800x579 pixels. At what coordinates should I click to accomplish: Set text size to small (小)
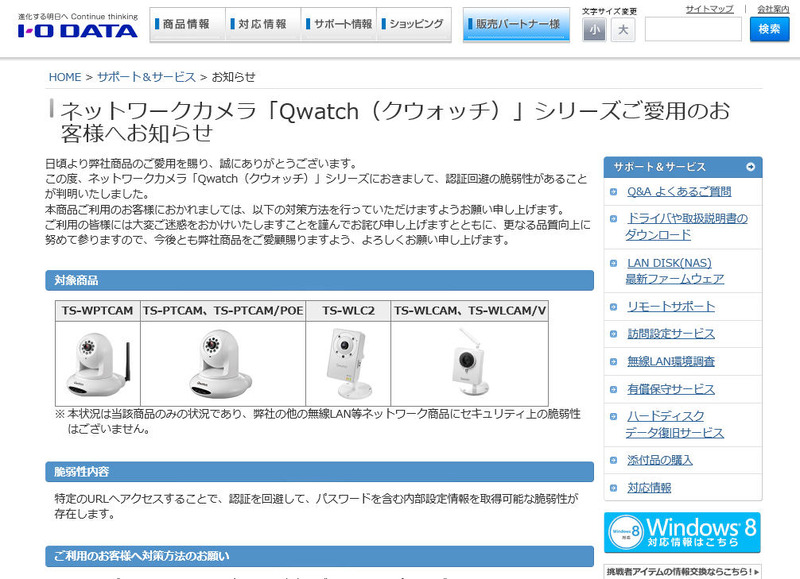[x=595, y=30]
